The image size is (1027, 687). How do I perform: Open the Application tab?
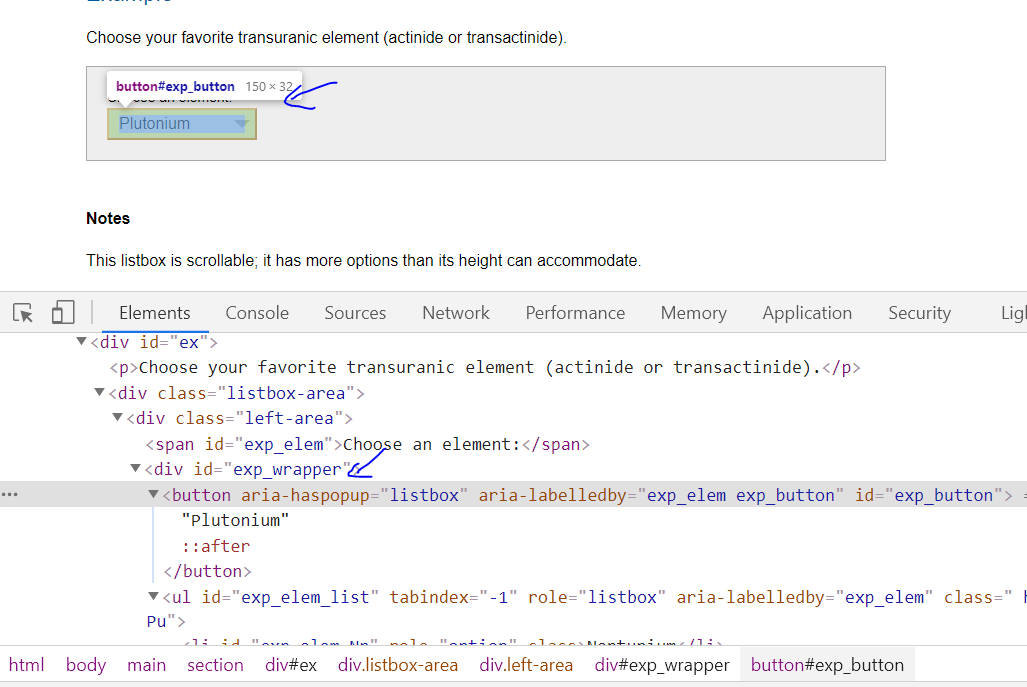[807, 313]
